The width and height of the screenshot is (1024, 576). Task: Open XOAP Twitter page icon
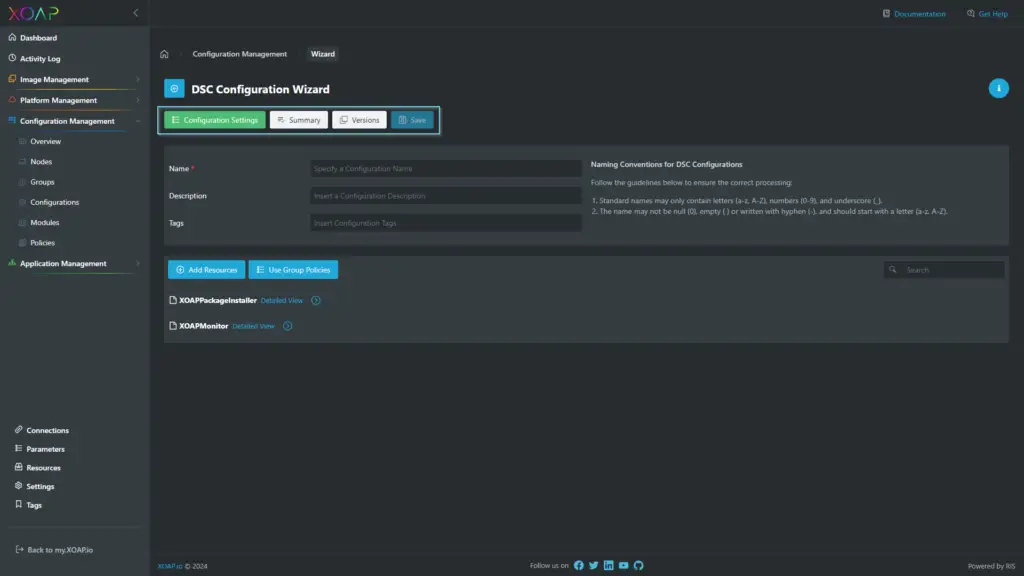click(594, 566)
